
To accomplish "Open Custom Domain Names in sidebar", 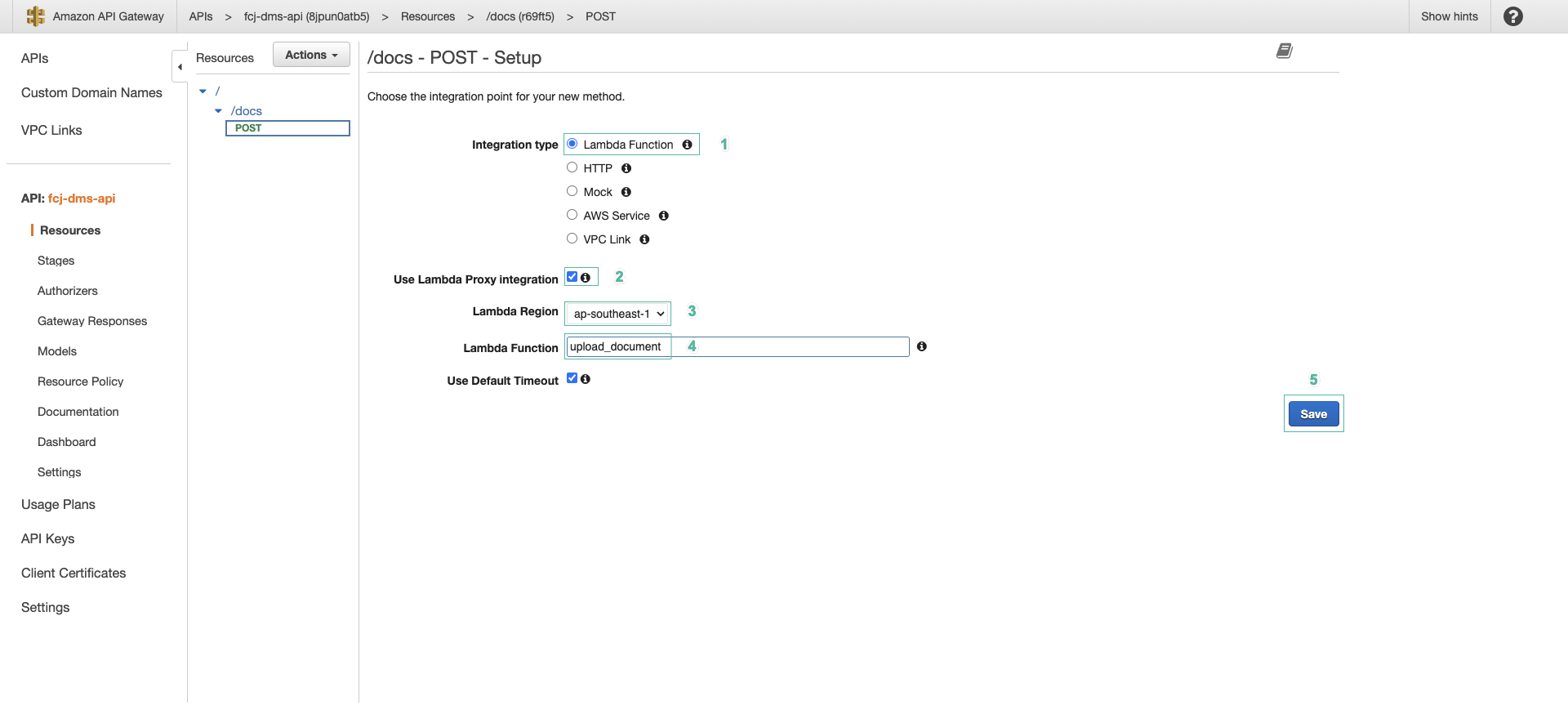I will point(91,92).
